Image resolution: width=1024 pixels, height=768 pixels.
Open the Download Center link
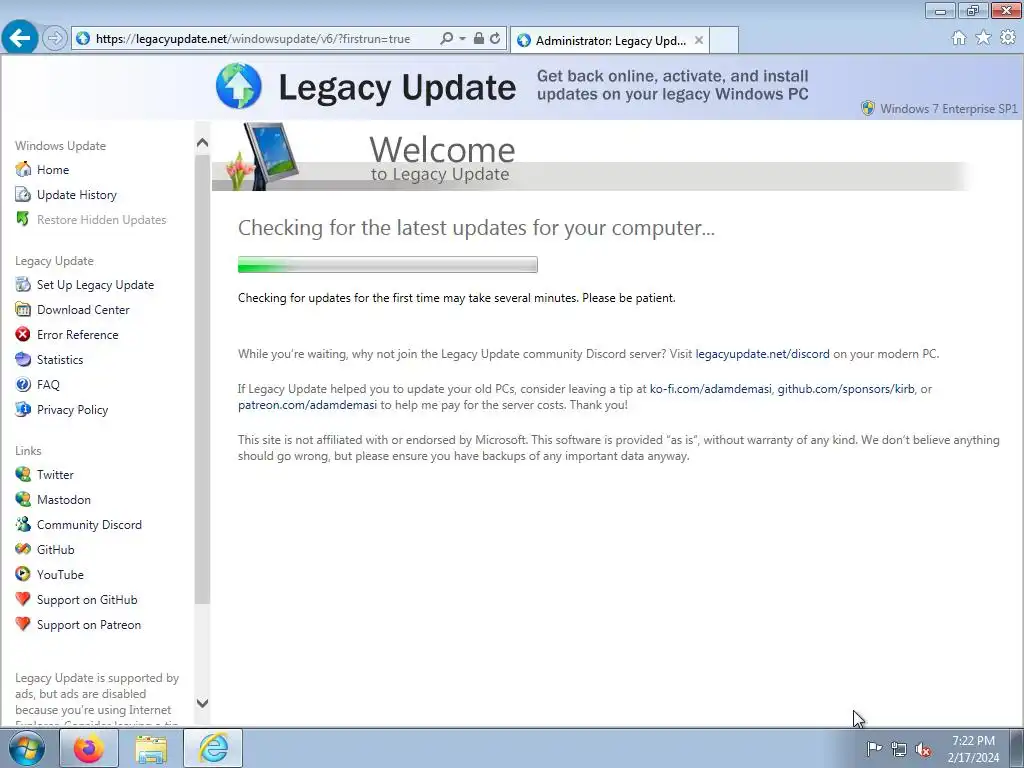(x=84, y=310)
